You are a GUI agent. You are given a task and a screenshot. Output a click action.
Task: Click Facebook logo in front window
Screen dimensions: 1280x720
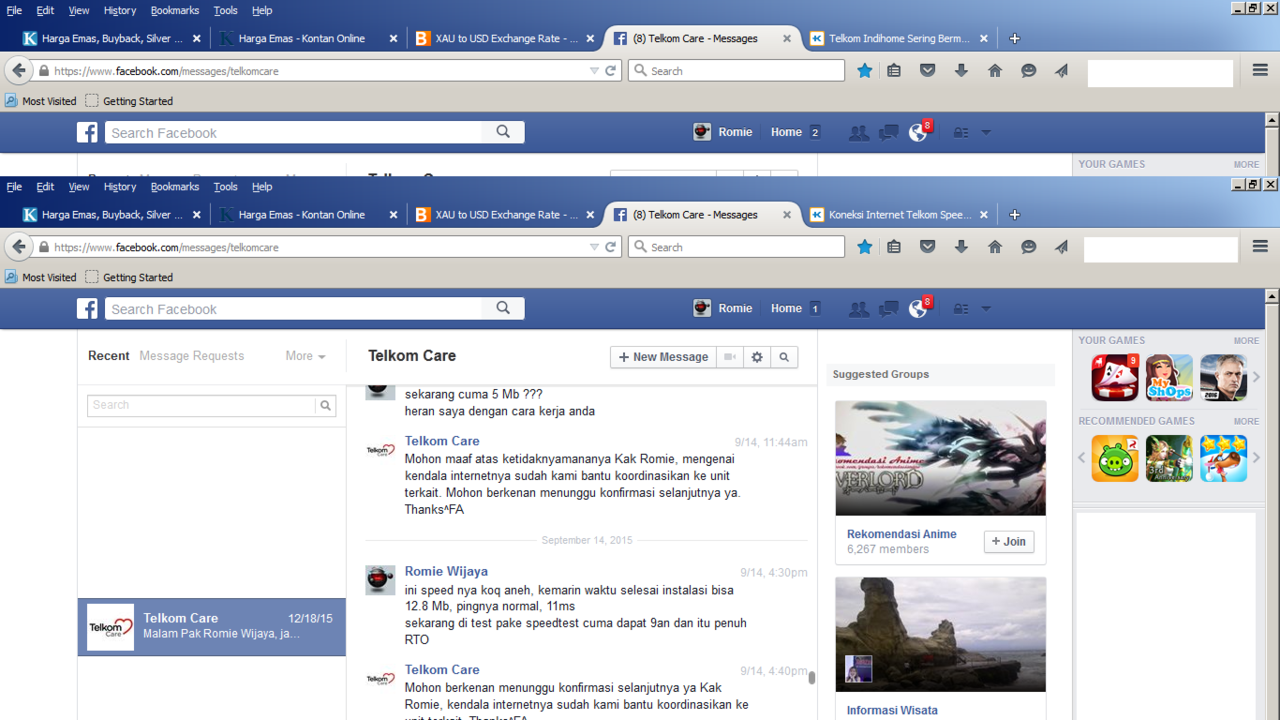[88, 309]
